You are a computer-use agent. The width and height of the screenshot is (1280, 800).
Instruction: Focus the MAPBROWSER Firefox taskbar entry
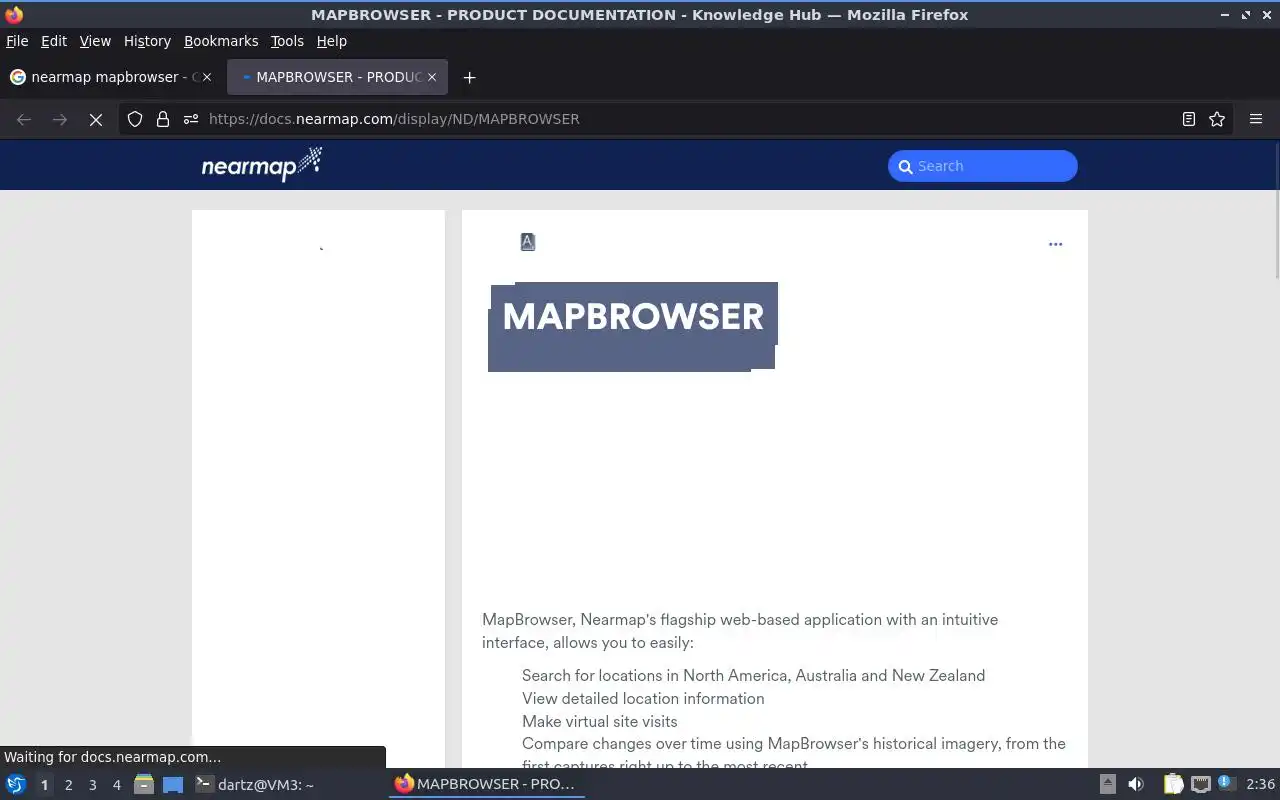point(486,785)
